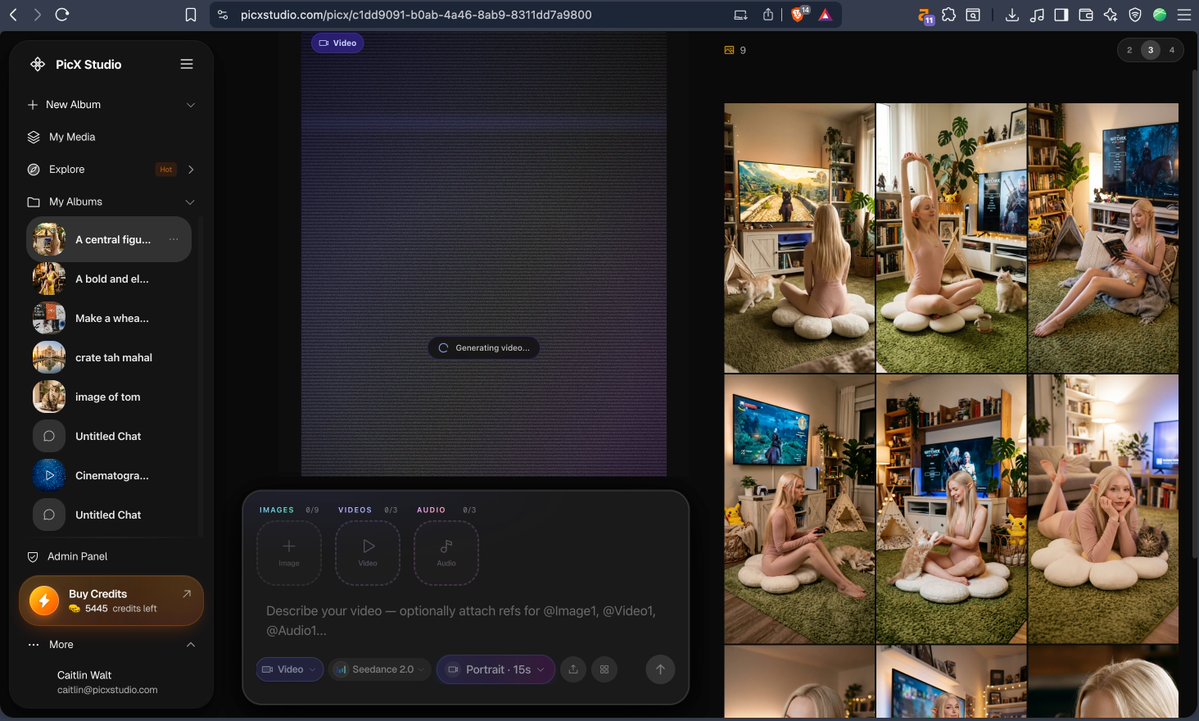Click the New Album plus icon

(x=32, y=105)
